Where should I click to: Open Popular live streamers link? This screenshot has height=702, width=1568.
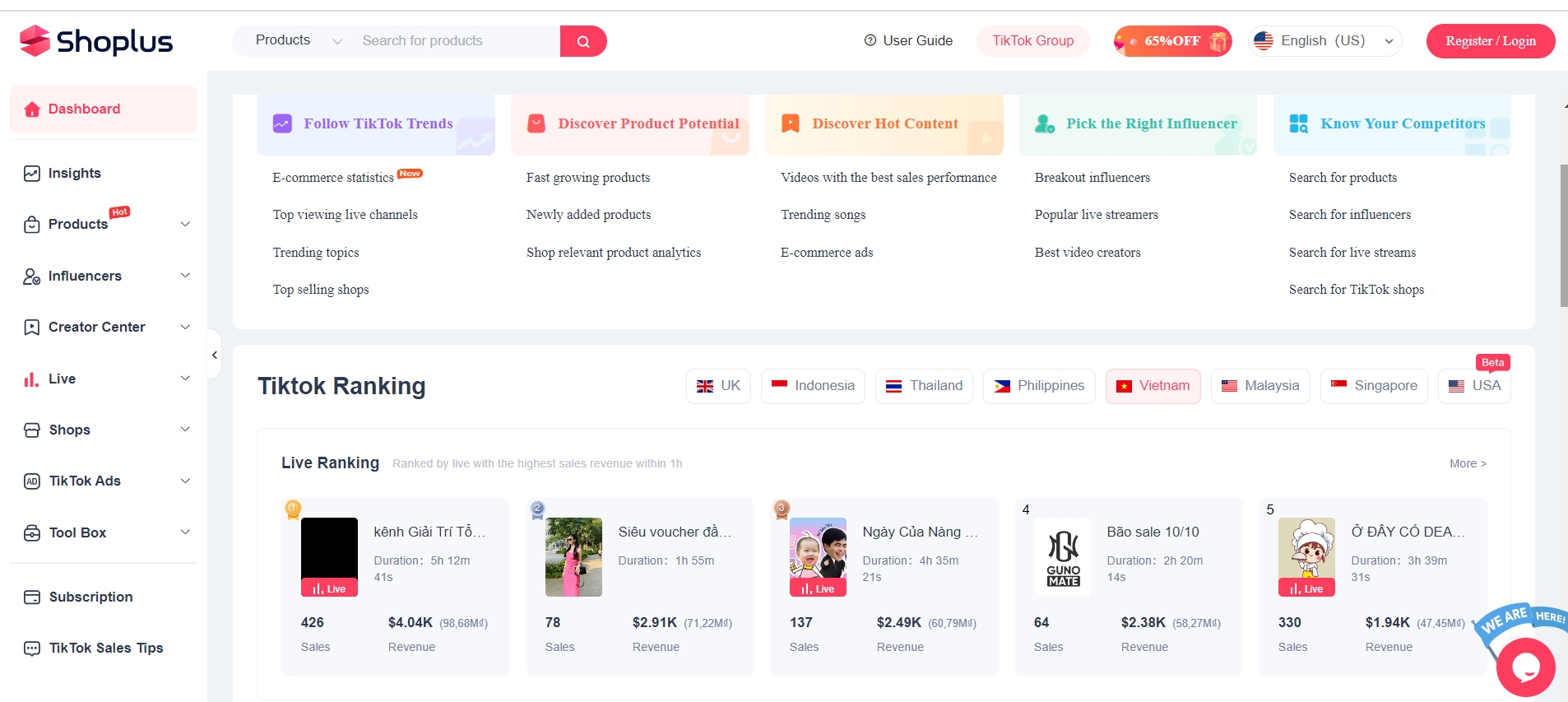[x=1096, y=215]
